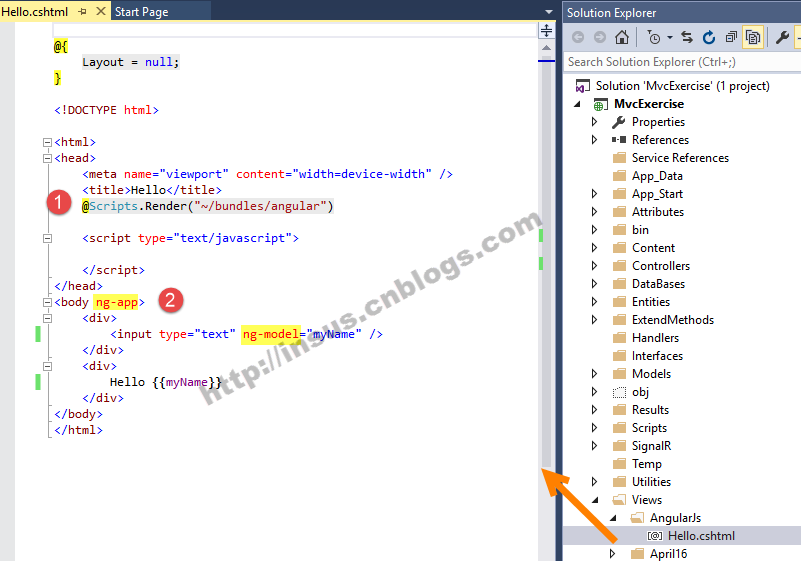Expand the Attributes folder
The width and height of the screenshot is (801, 561).
[x=594, y=212]
